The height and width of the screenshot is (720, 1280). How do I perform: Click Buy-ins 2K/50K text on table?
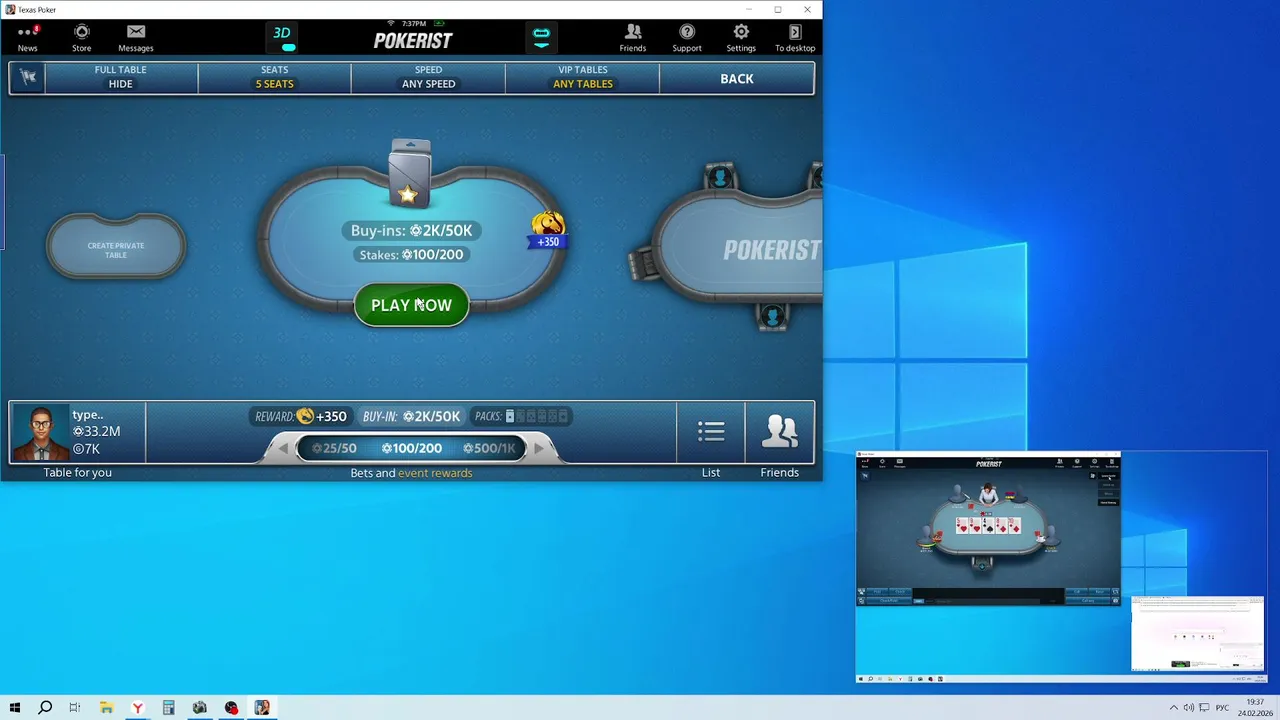point(411,230)
